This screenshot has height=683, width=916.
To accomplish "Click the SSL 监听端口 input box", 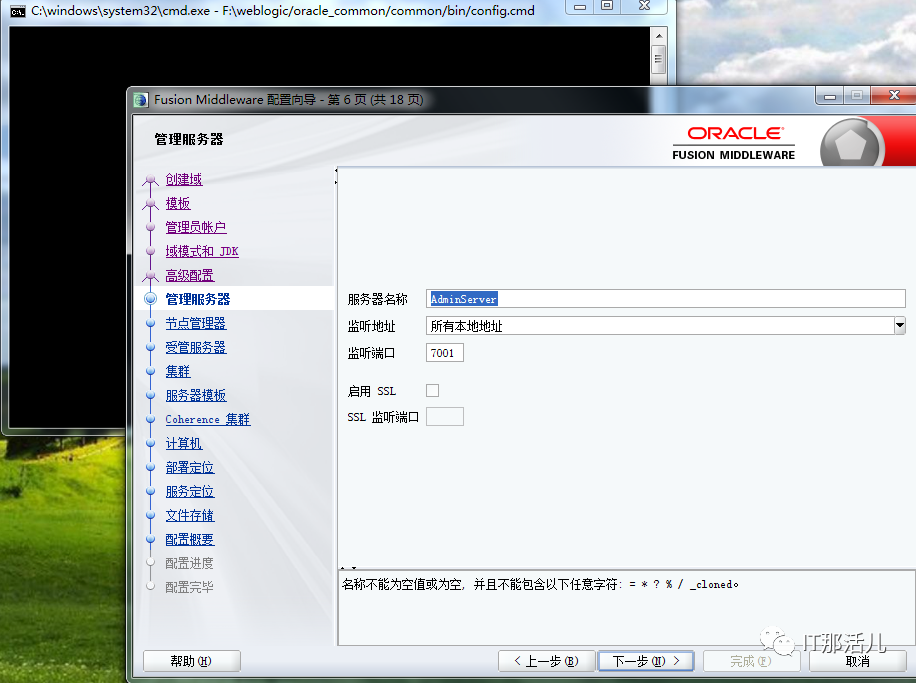I will pos(445,417).
